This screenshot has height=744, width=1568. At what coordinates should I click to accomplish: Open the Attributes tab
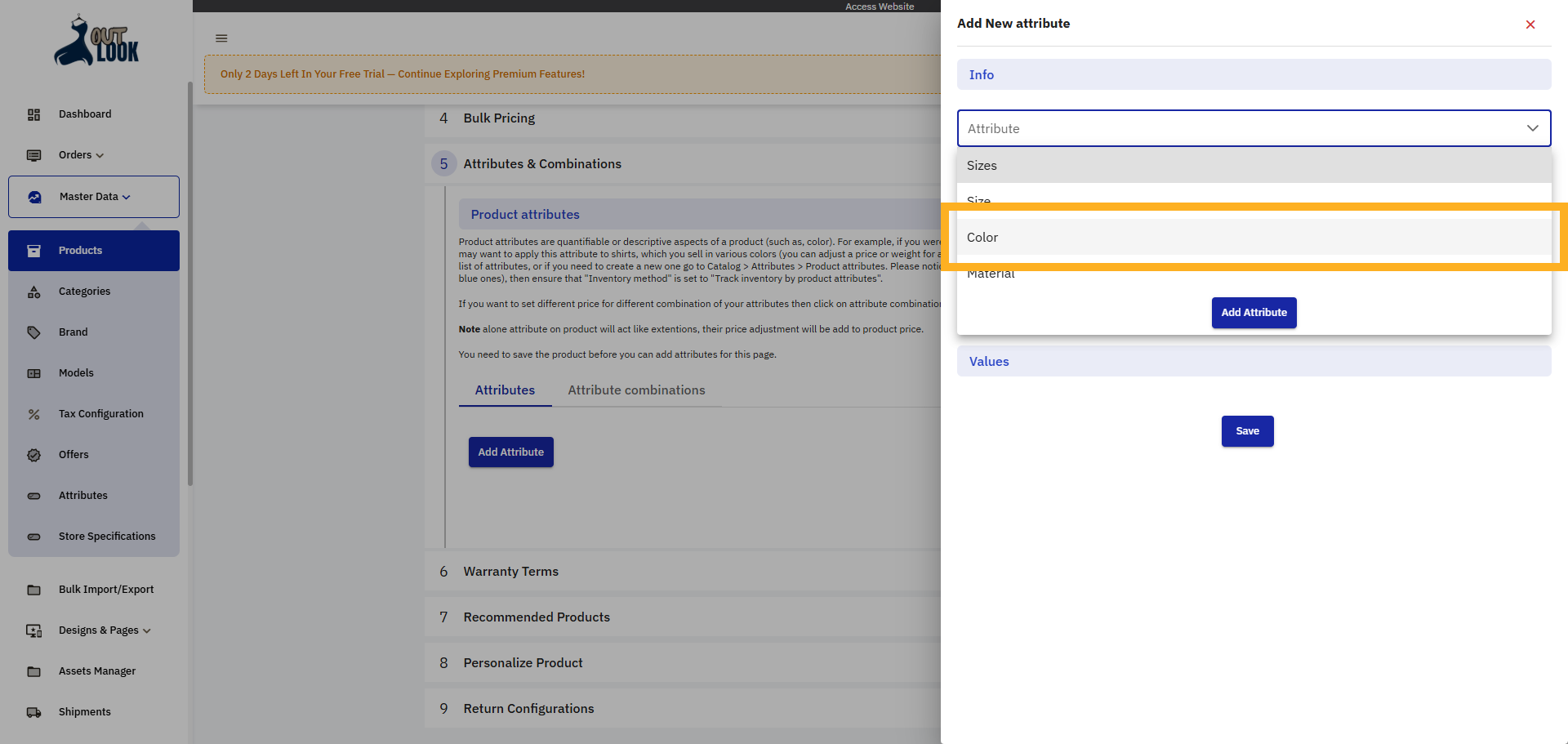505,390
